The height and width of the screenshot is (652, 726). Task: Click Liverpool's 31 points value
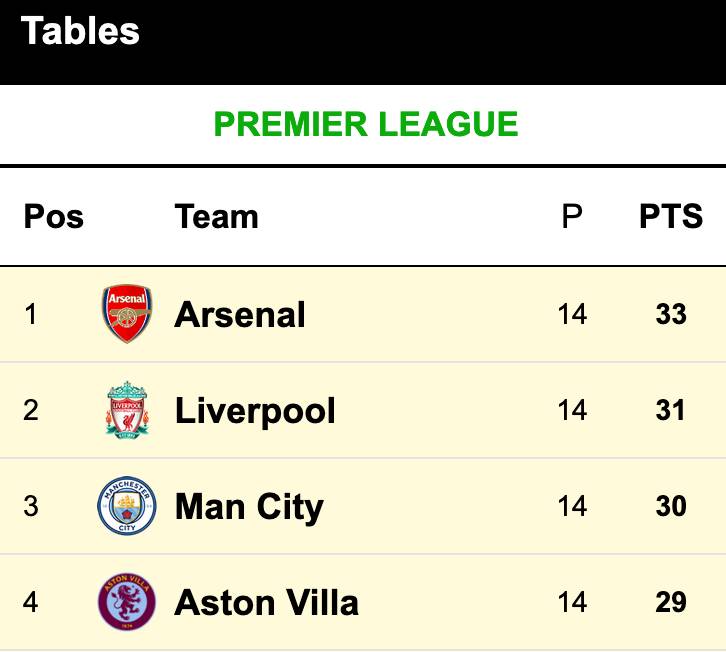[x=671, y=411]
